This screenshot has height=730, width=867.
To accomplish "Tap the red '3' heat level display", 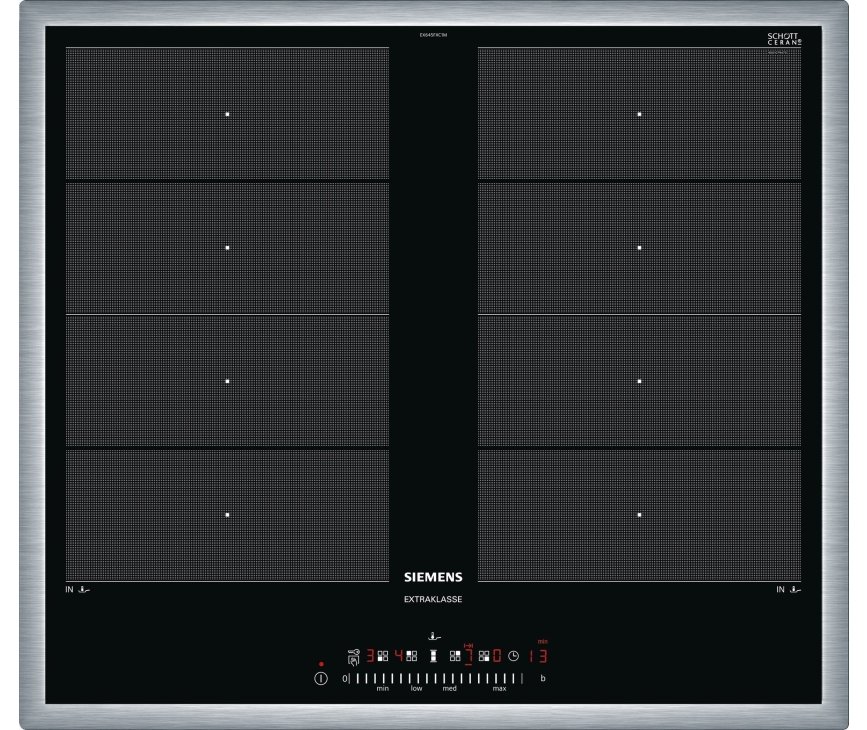I will click(370, 656).
